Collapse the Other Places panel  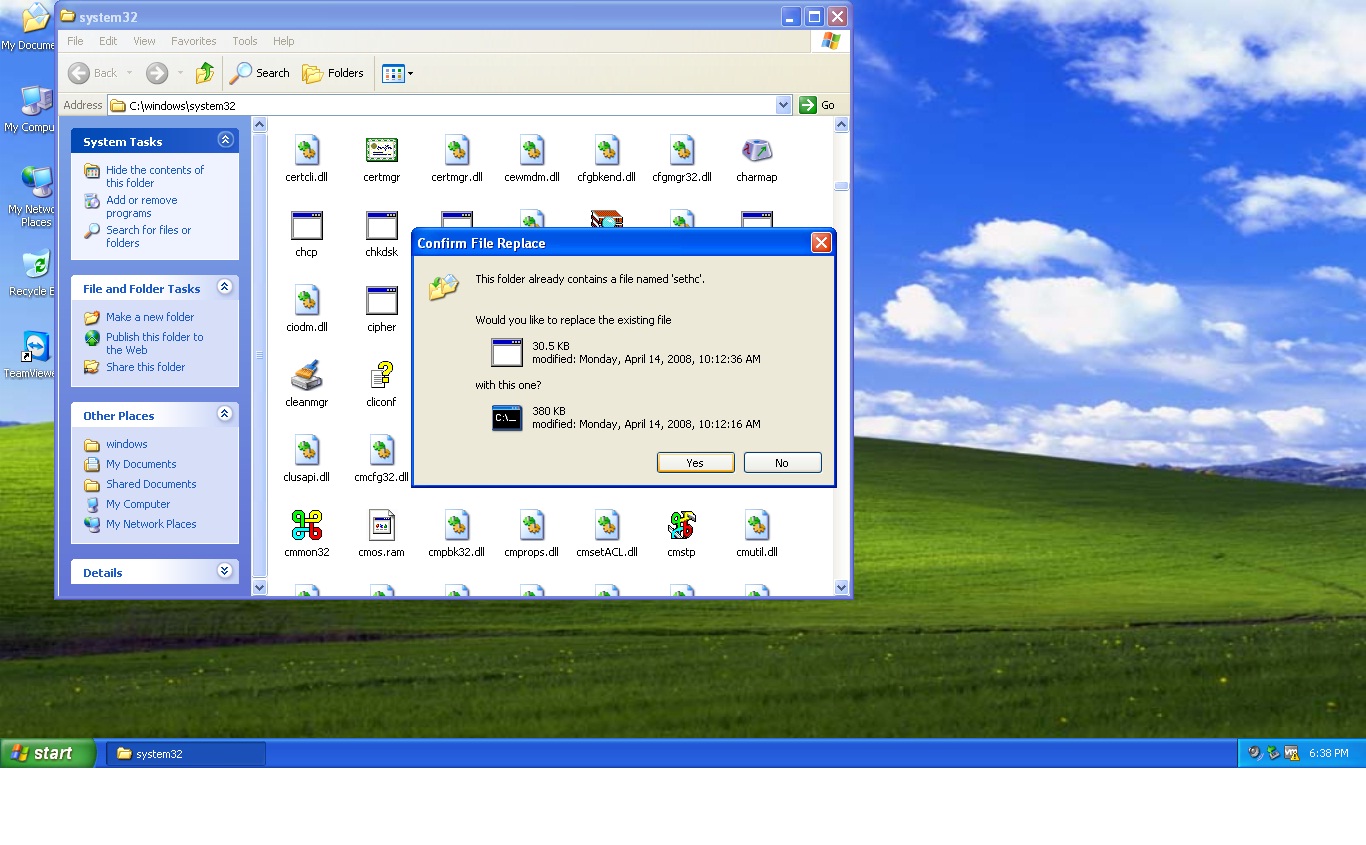[225, 414]
